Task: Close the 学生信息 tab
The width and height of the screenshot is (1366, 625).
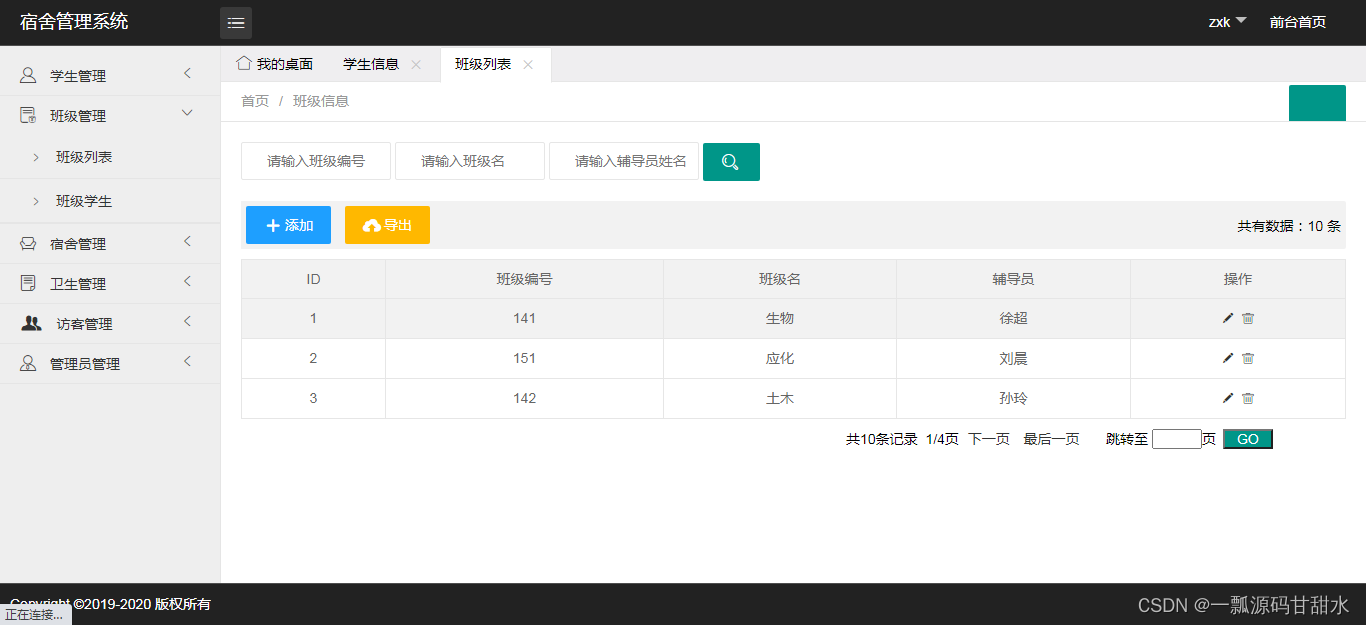Action: click(x=416, y=64)
